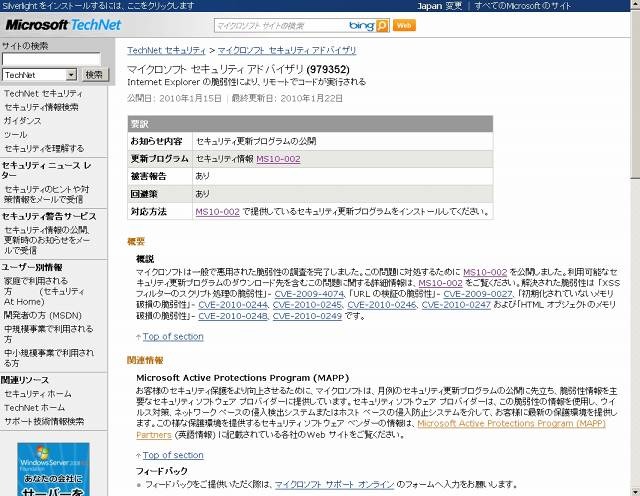The image size is (640, 496).
Task: Open すべてのMicrosoftのサイト link
Action: 523,6
